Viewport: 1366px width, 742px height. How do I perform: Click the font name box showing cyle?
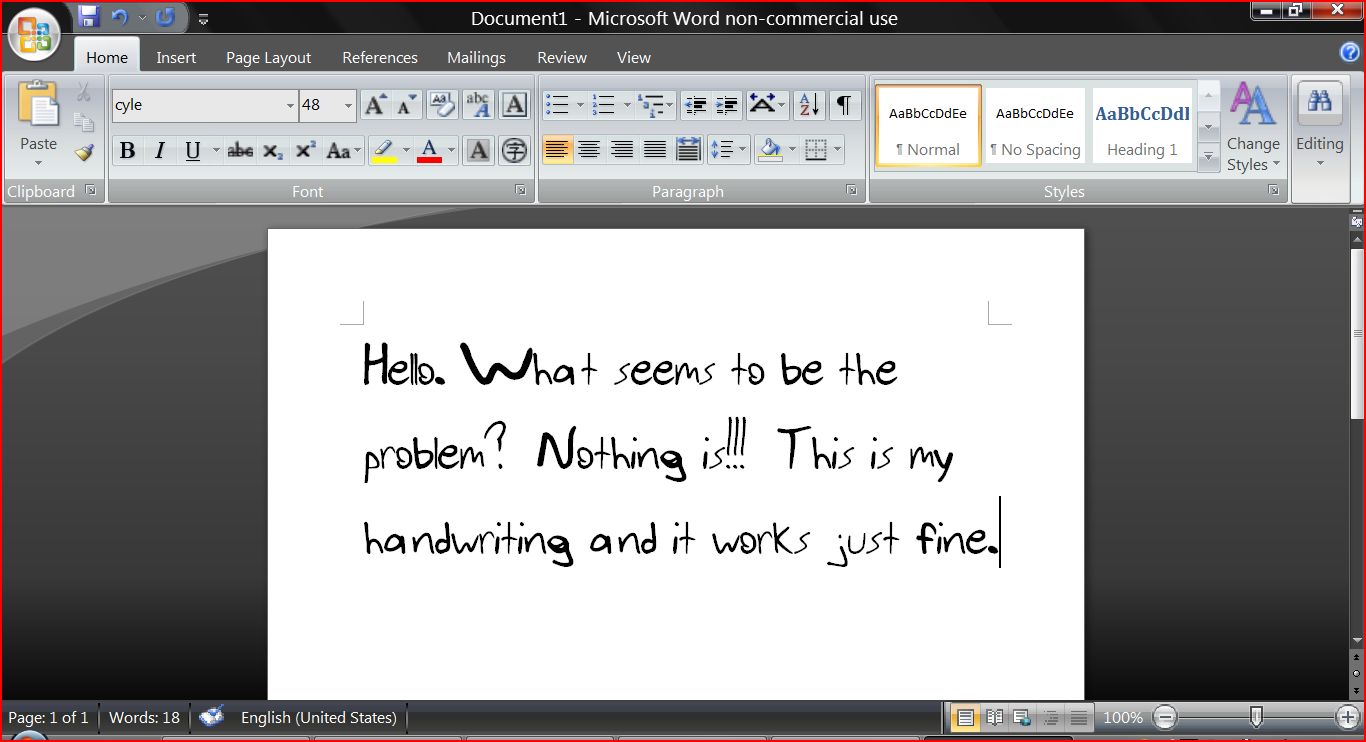pos(197,105)
